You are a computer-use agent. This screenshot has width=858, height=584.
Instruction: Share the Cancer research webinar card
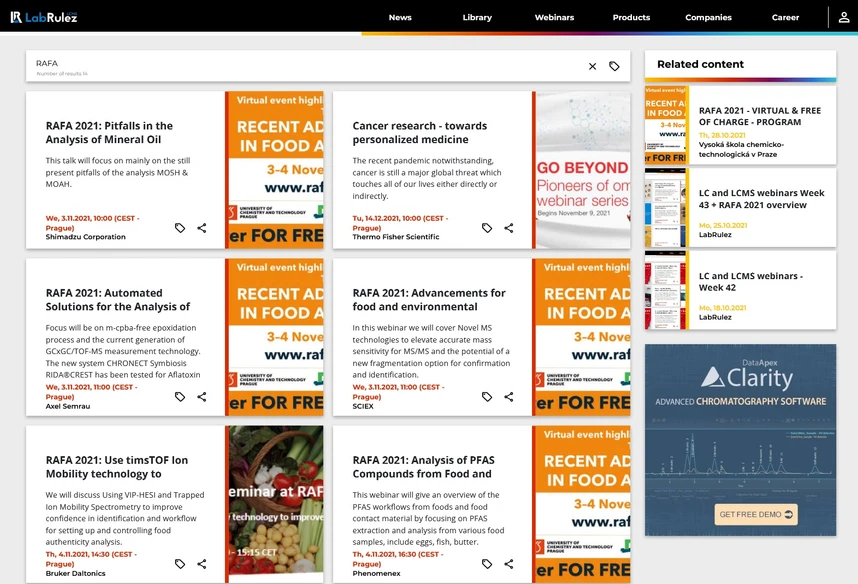[x=509, y=228]
